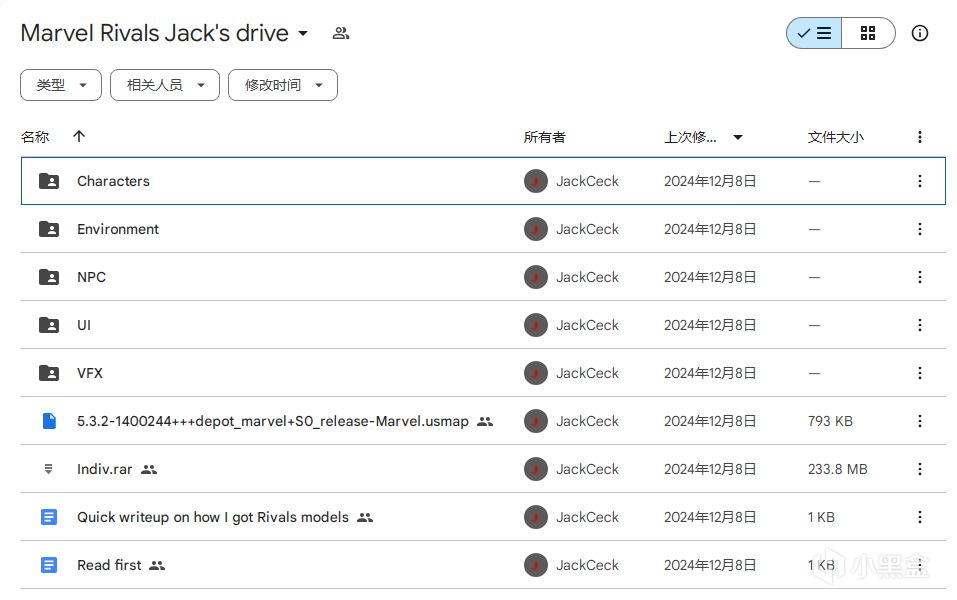Click the 文件大小 column header
This screenshot has width=957, height=600.
836,137
